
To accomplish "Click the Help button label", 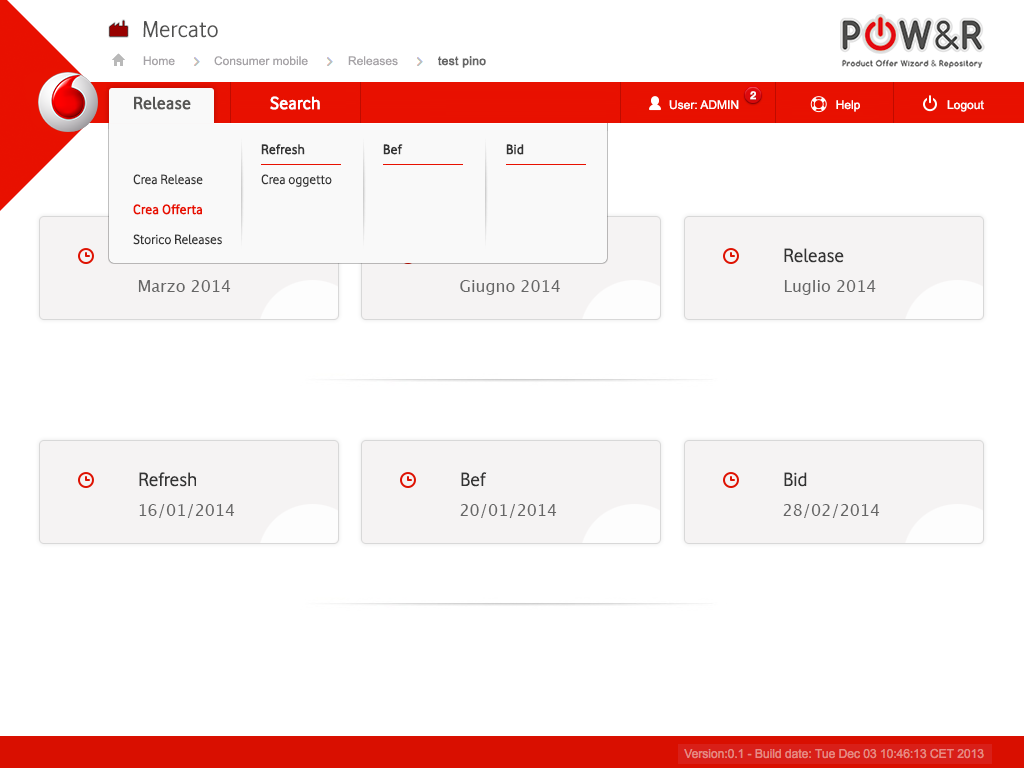I will point(848,104).
